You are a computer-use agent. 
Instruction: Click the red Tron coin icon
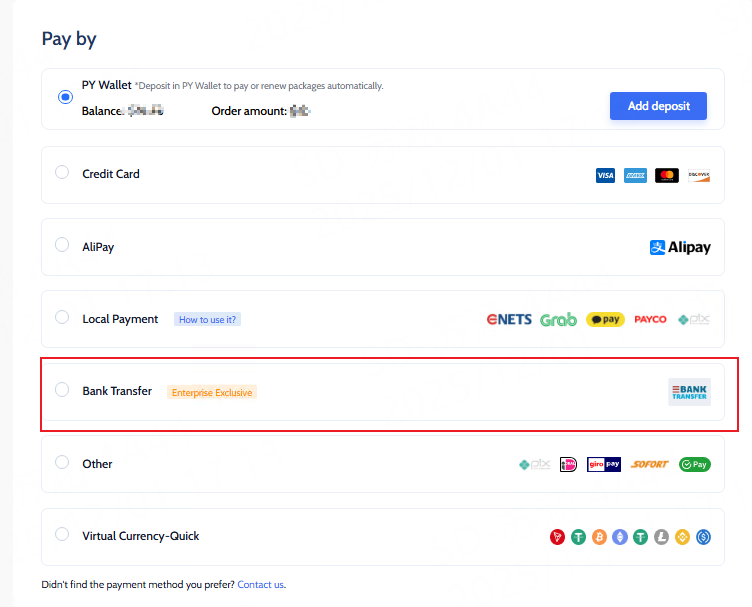tap(557, 537)
